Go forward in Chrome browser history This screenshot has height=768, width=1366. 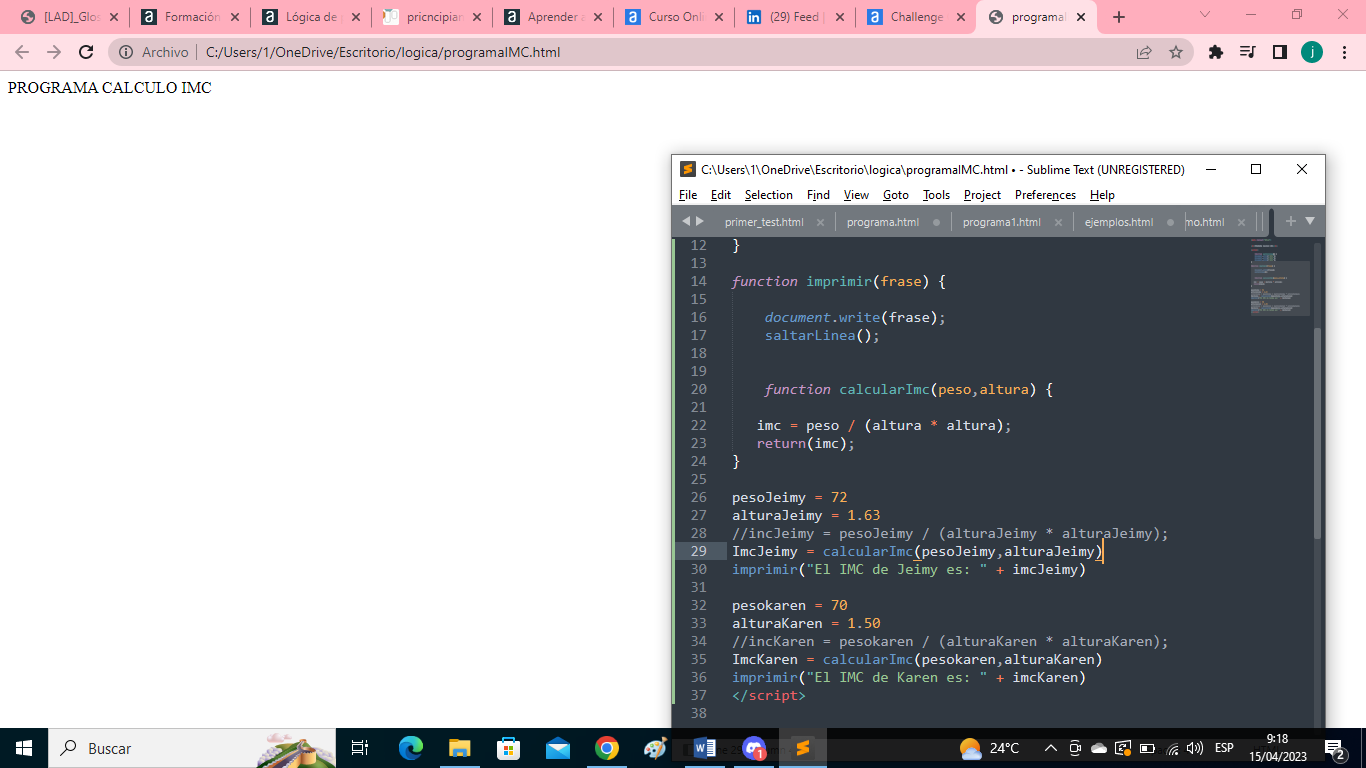(x=54, y=52)
